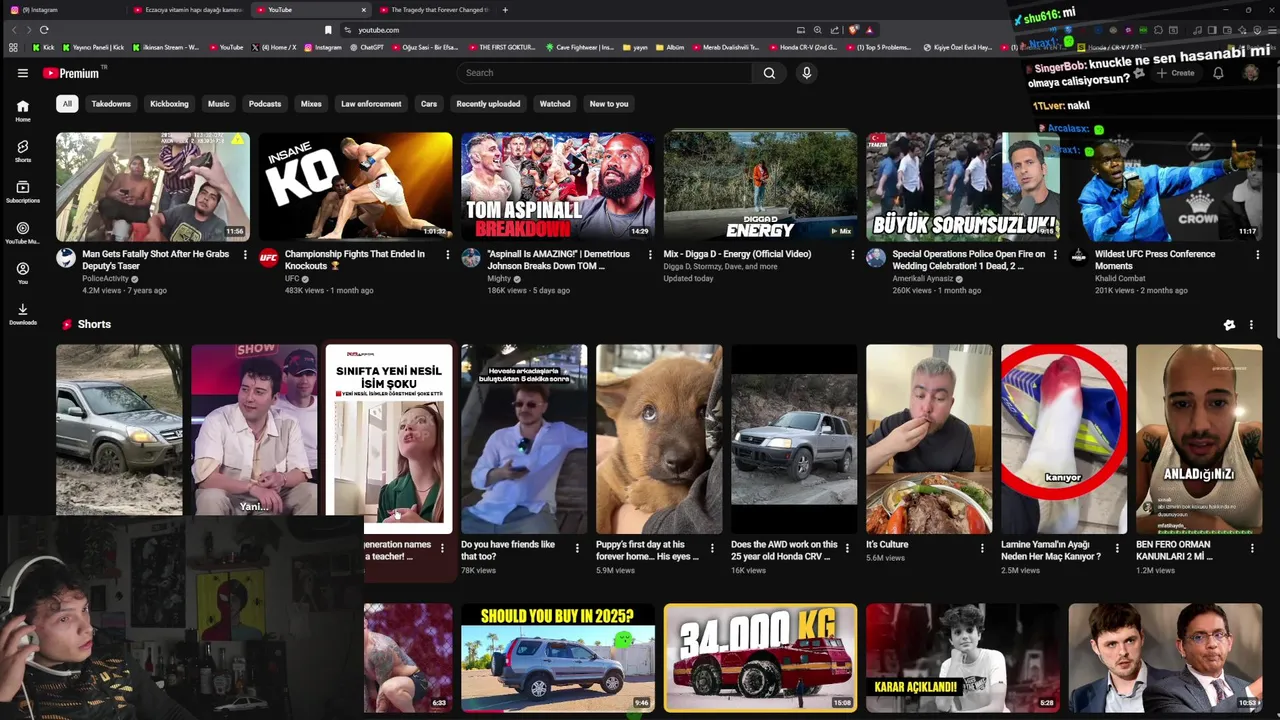Image resolution: width=1280 pixels, height=720 pixels.
Task: Open YouTube Music in the sidebar
Action: click(x=23, y=233)
